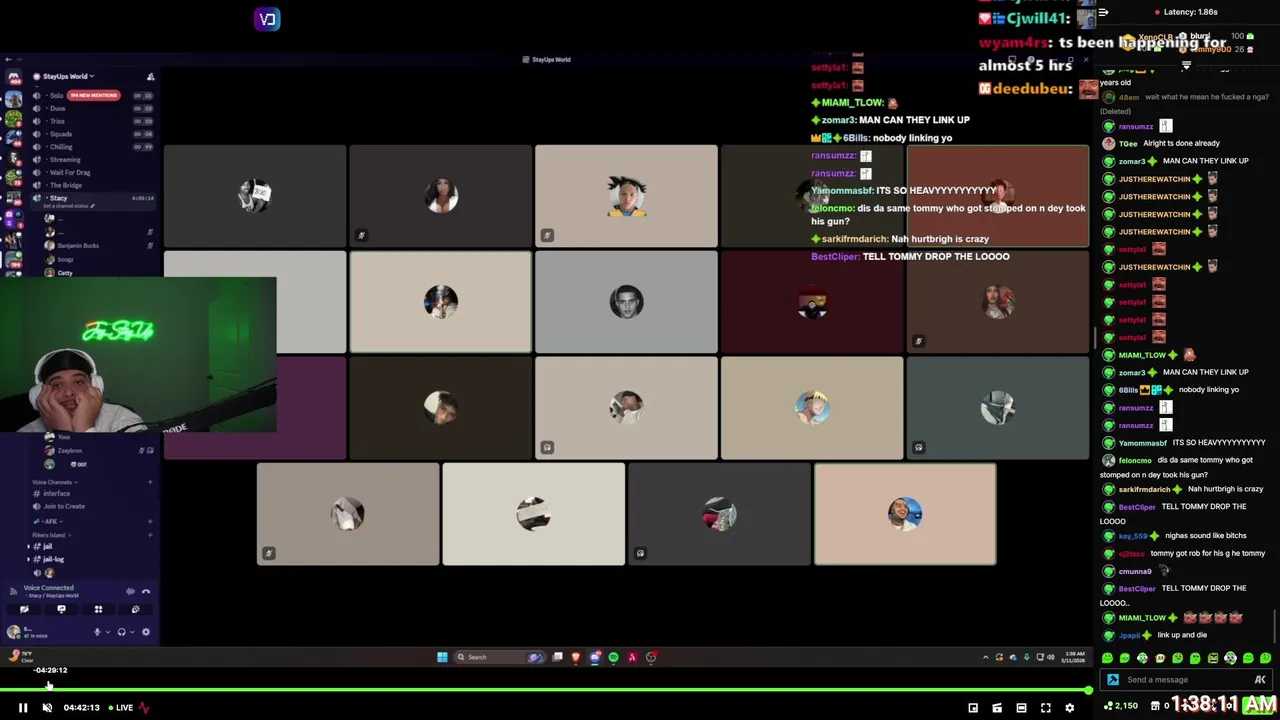
Task: Click the Send a message chat field
Action: pyautogui.click(x=1186, y=680)
